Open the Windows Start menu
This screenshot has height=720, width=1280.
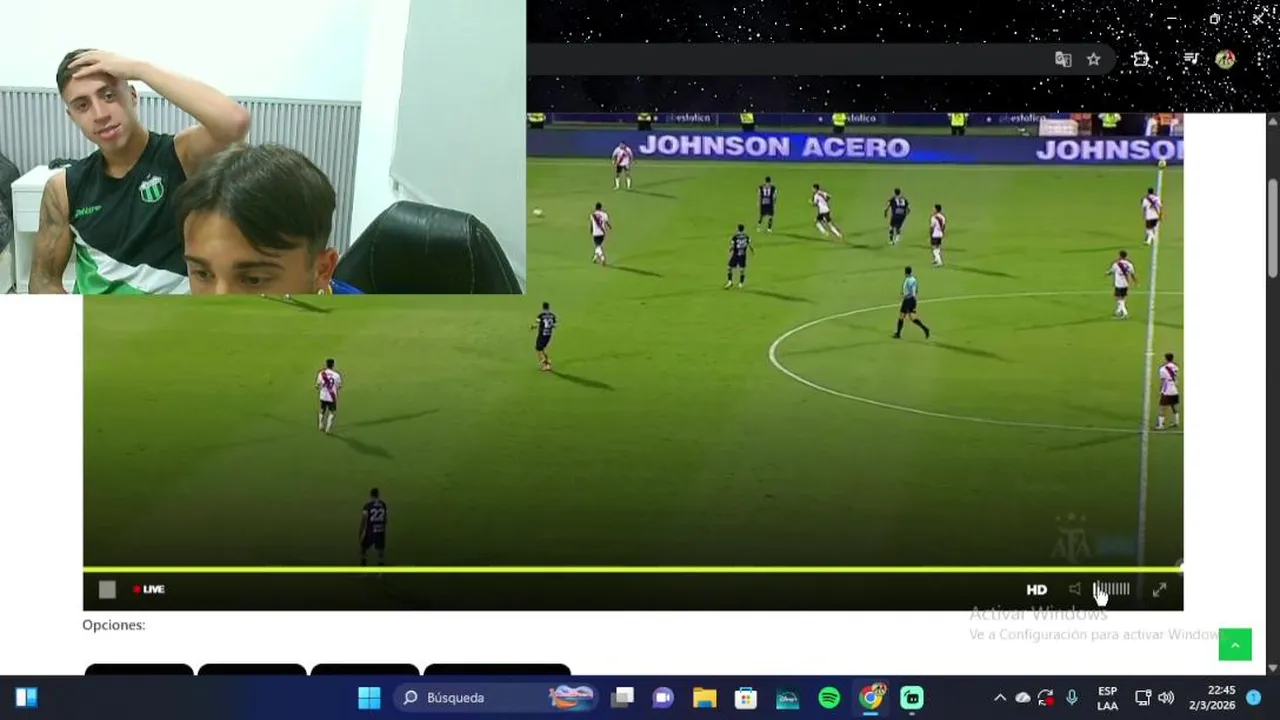tap(369, 698)
